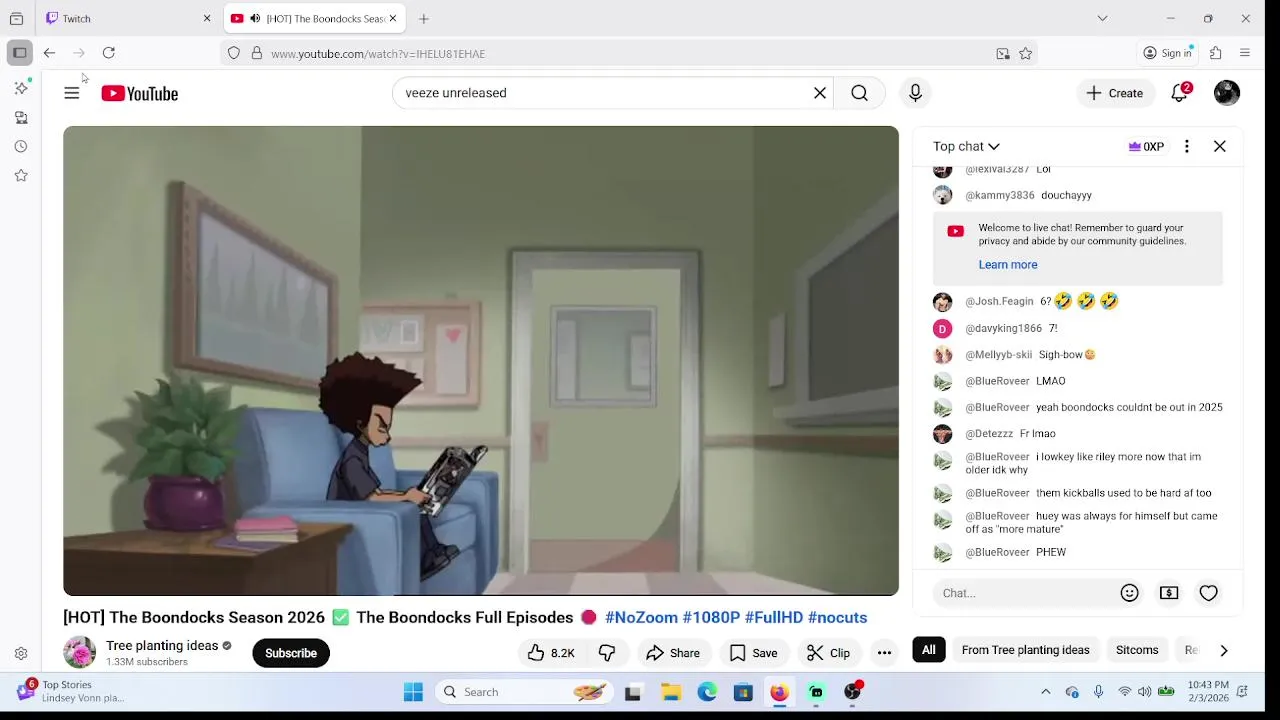Open Windows Start menu

click(x=413, y=692)
